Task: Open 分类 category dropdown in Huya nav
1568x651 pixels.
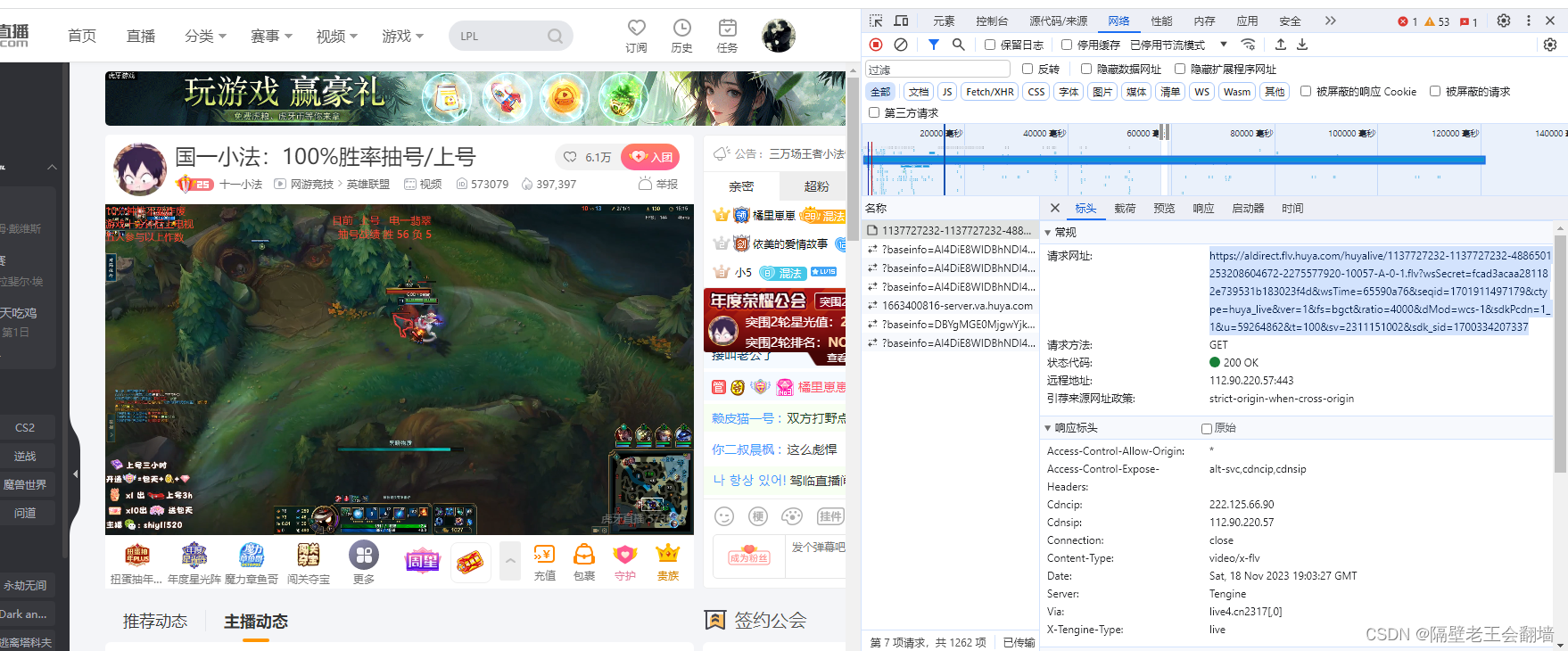Action: click(205, 36)
